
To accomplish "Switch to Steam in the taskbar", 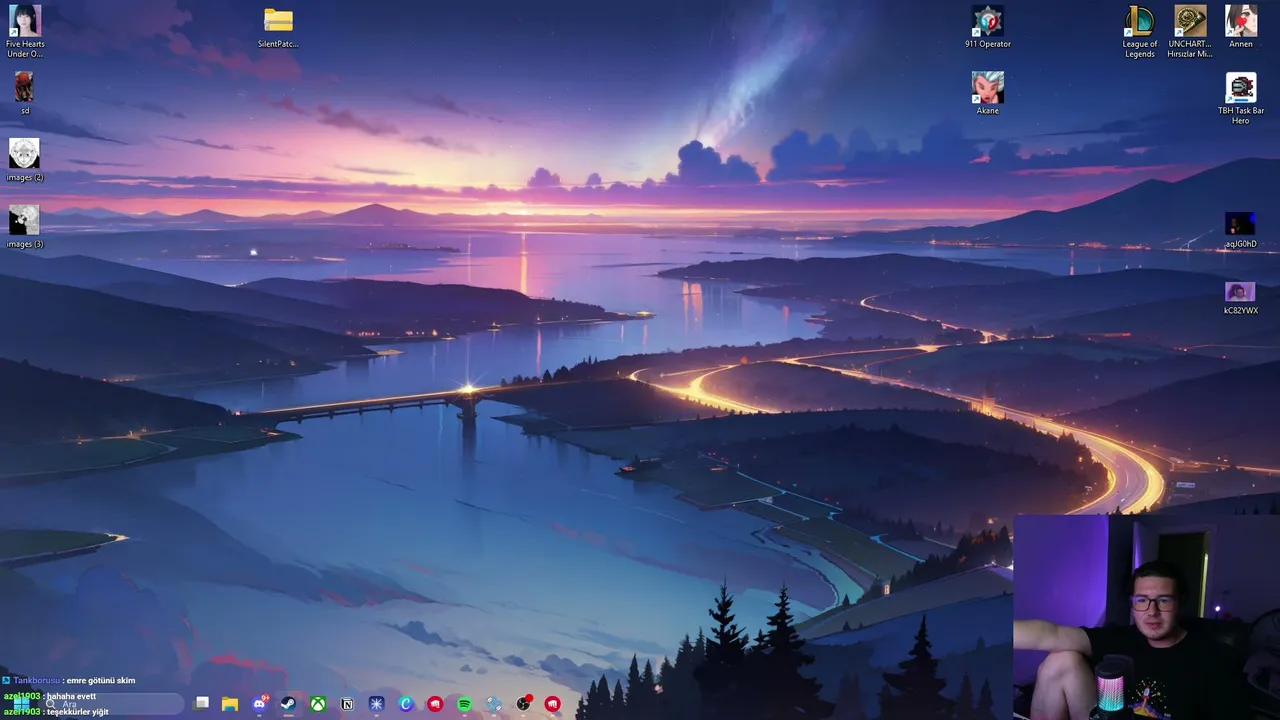I will [288, 704].
